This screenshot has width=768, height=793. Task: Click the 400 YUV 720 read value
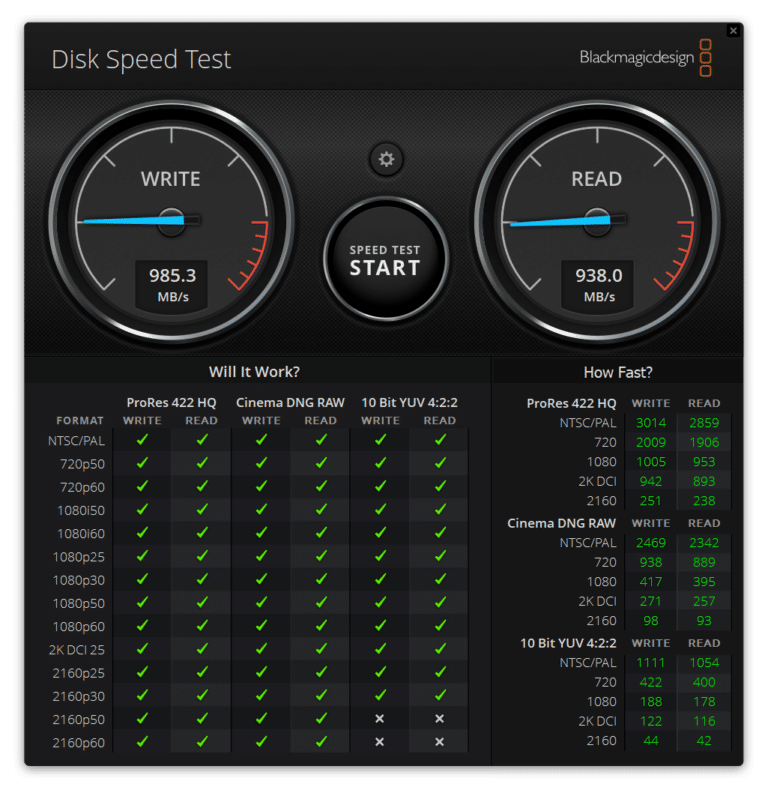(704, 682)
